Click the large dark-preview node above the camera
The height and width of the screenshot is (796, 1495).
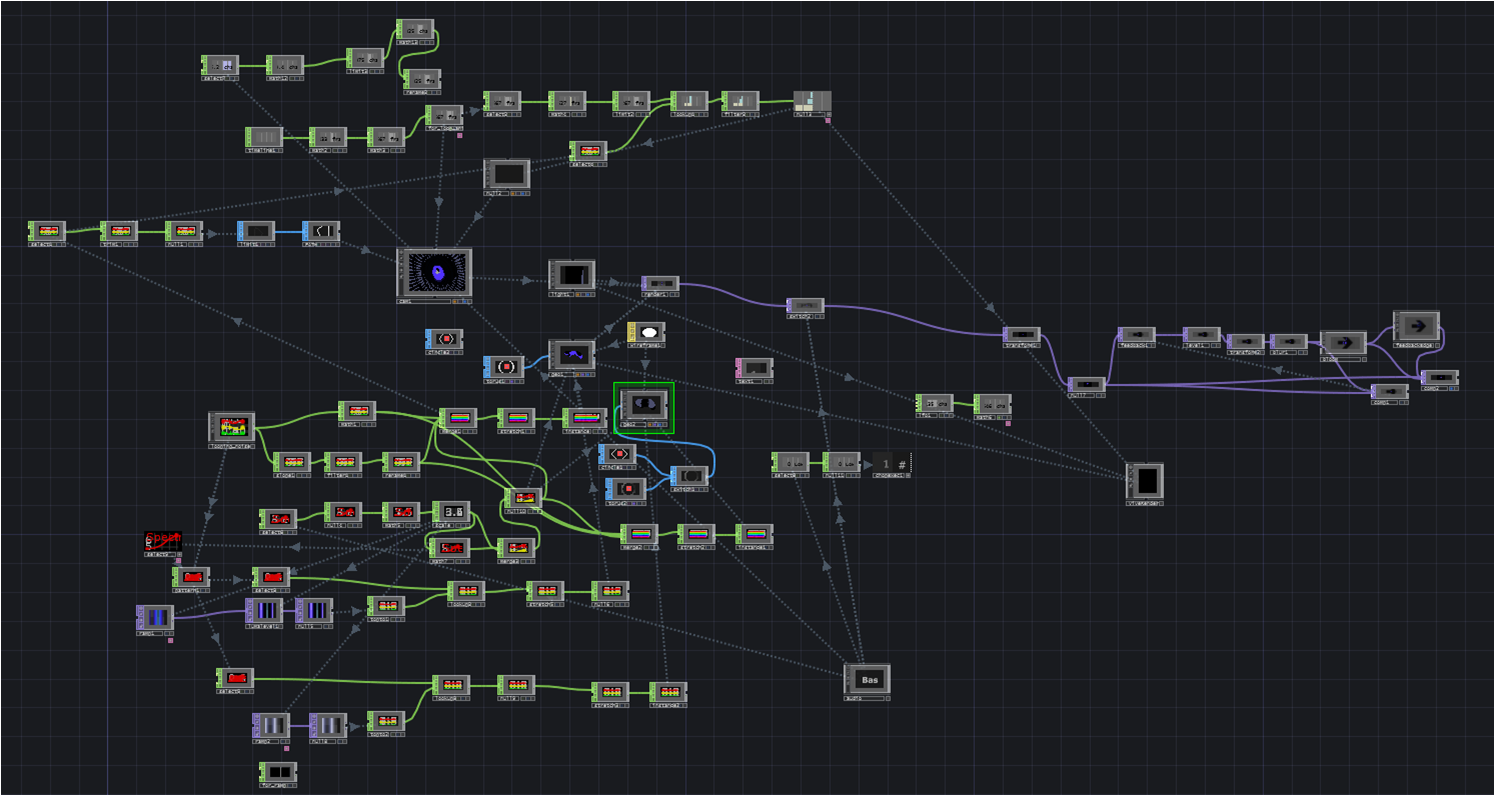pyautogui.click(x=508, y=174)
